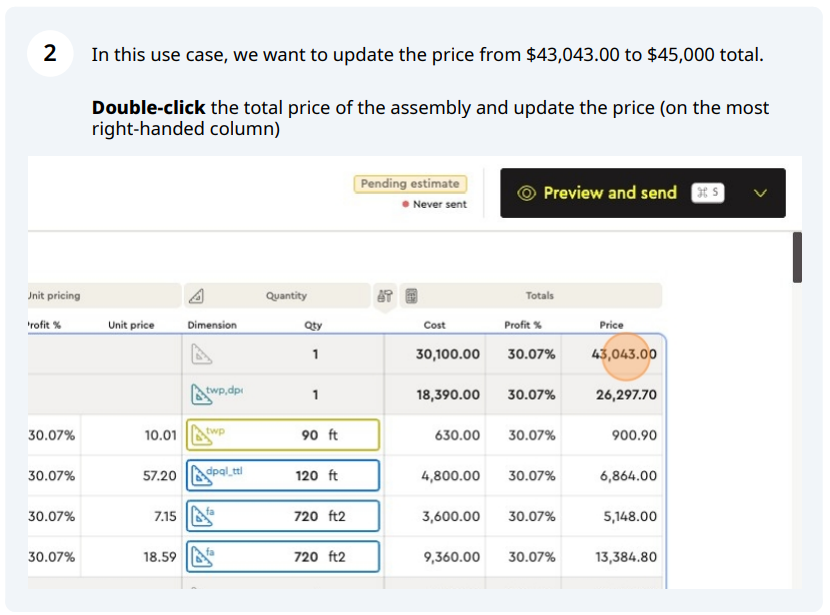Click the Preview and send button

pos(610,193)
